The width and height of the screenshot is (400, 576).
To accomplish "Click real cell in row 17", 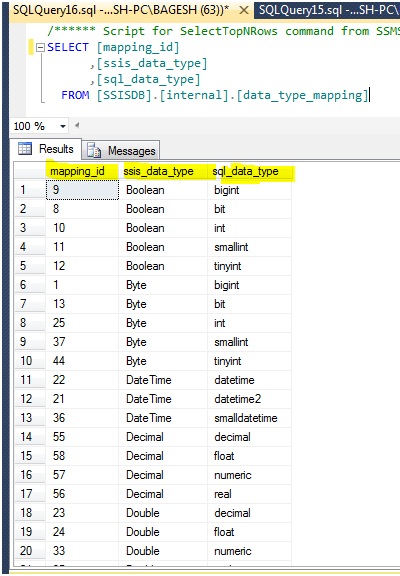I will coord(250,494).
